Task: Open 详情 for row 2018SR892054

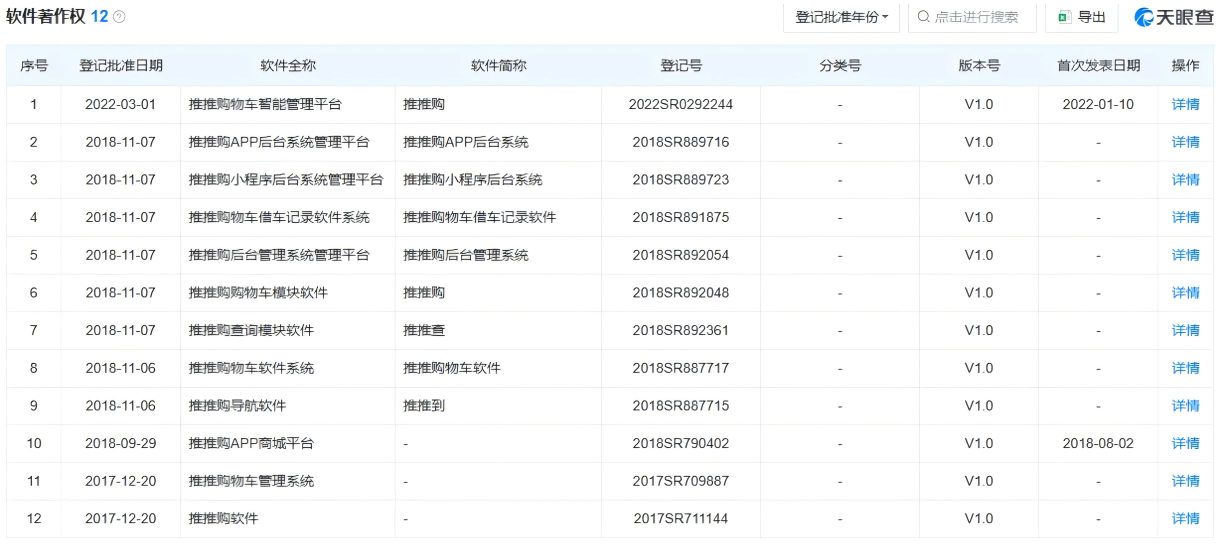Action: (1185, 255)
